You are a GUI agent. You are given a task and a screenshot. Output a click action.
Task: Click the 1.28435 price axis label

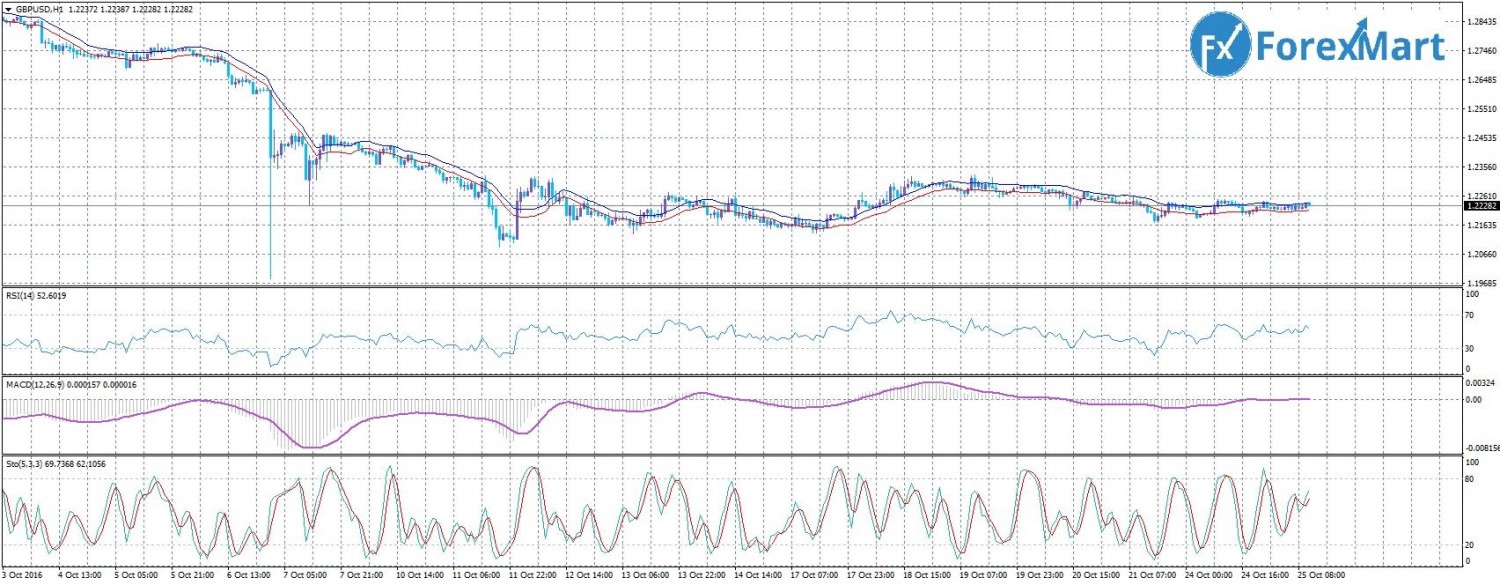[1481, 21]
